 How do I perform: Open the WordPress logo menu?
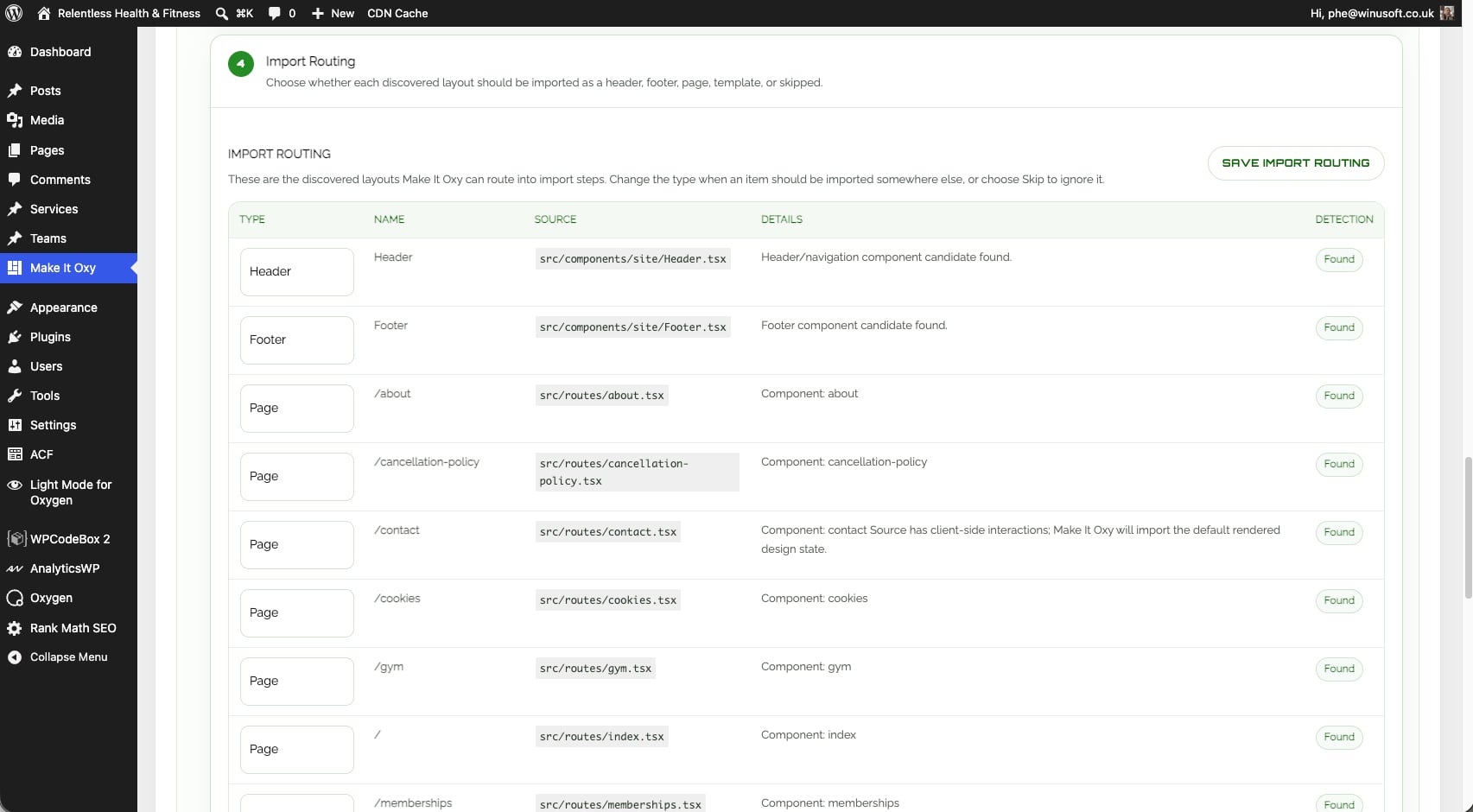click(x=14, y=13)
